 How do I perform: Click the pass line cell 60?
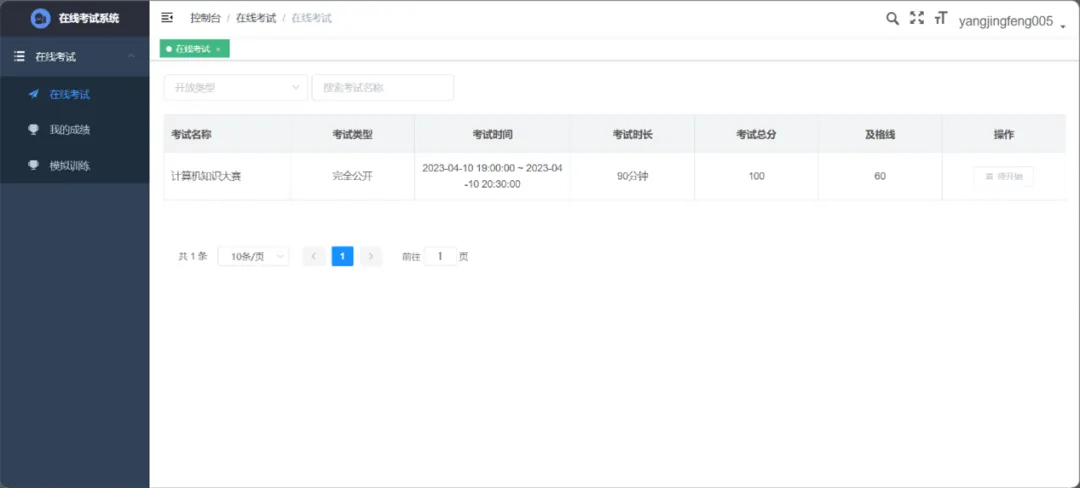tap(880, 176)
